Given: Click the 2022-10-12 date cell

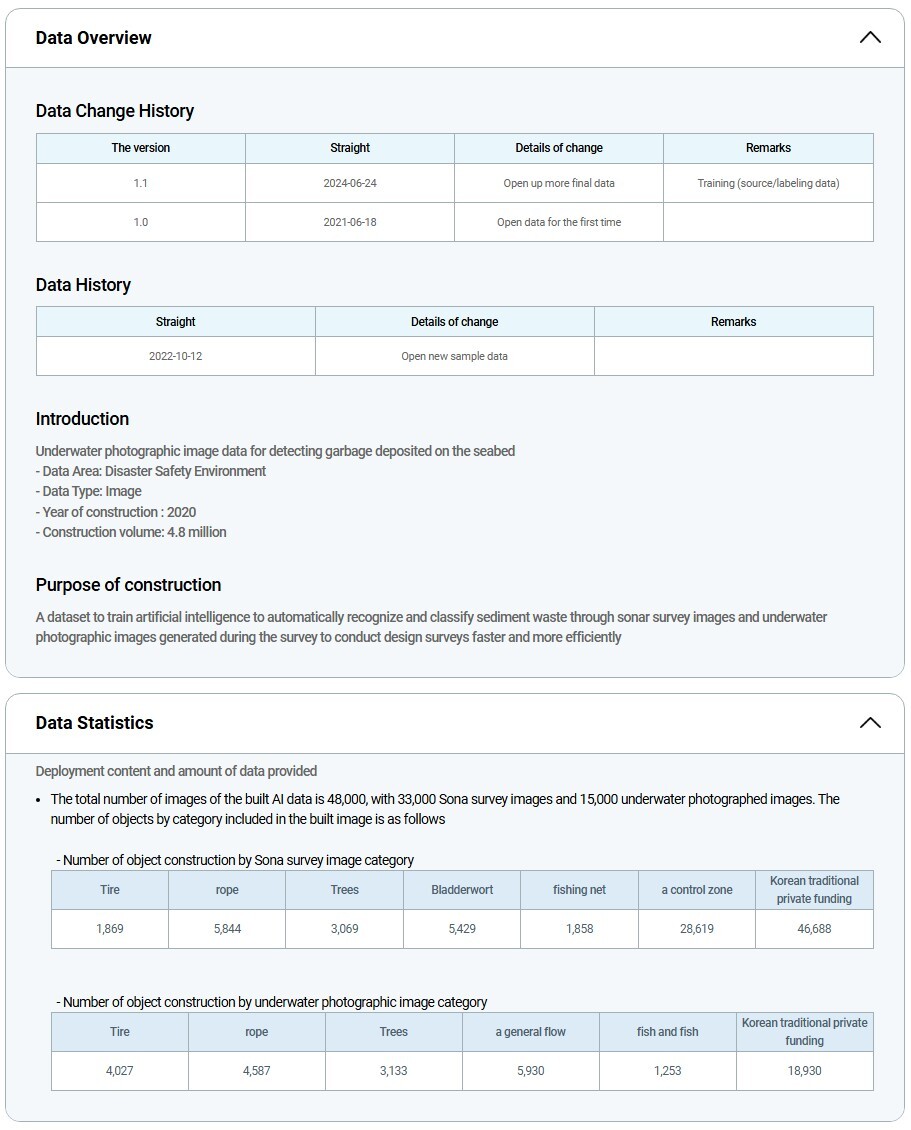Looking at the screenshot, I should pos(176,356).
